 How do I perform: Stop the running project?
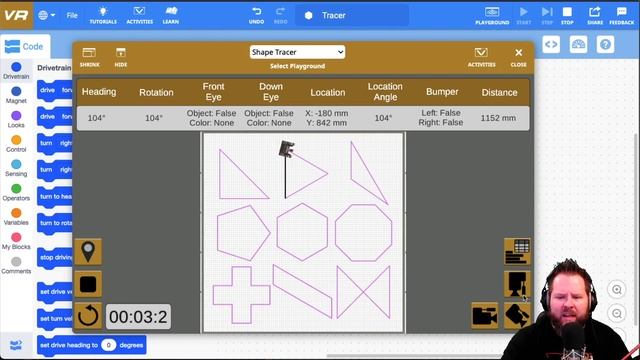point(567,16)
